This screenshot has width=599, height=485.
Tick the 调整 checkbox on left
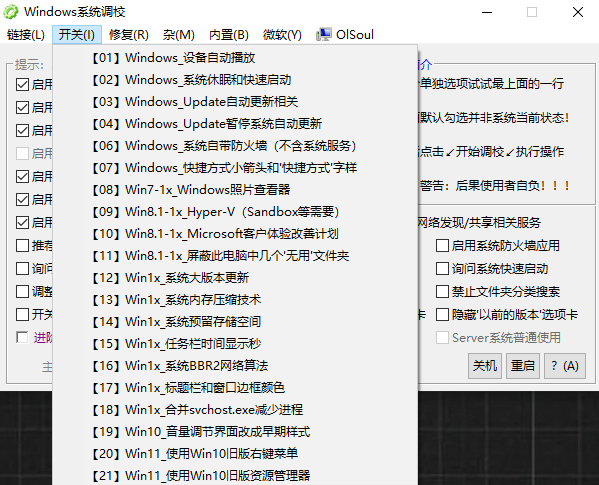[23, 291]
